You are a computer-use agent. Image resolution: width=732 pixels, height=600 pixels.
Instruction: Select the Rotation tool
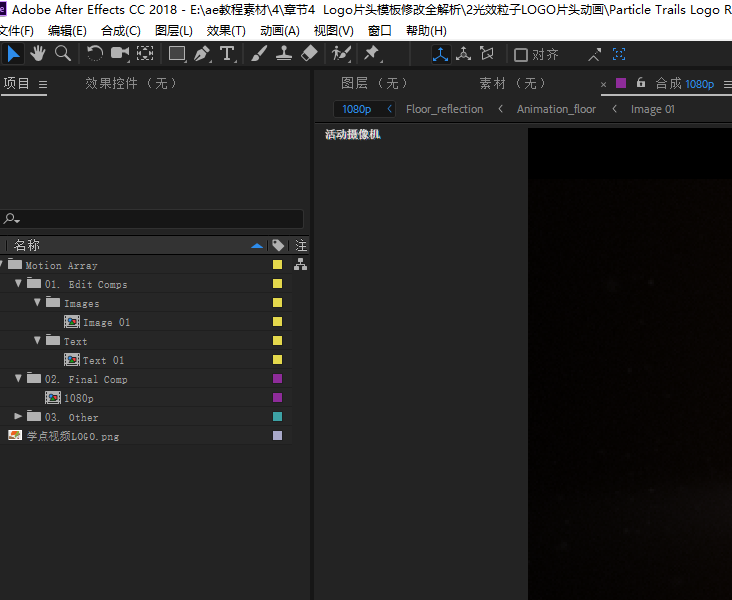pos(95,54)
